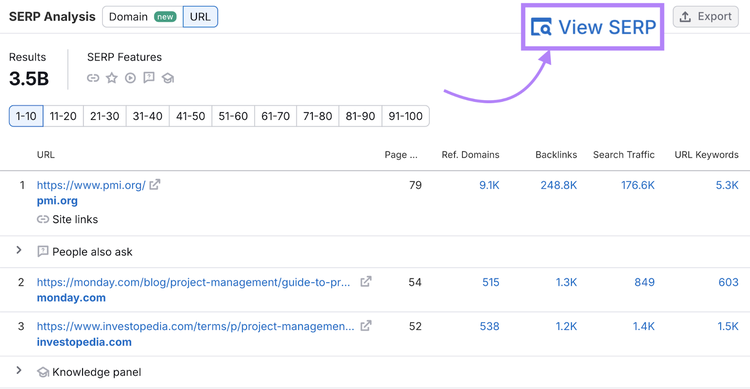Open the https://www.pmi.org/ URL link
Viewport: 750px width, 389px height.
91,185
